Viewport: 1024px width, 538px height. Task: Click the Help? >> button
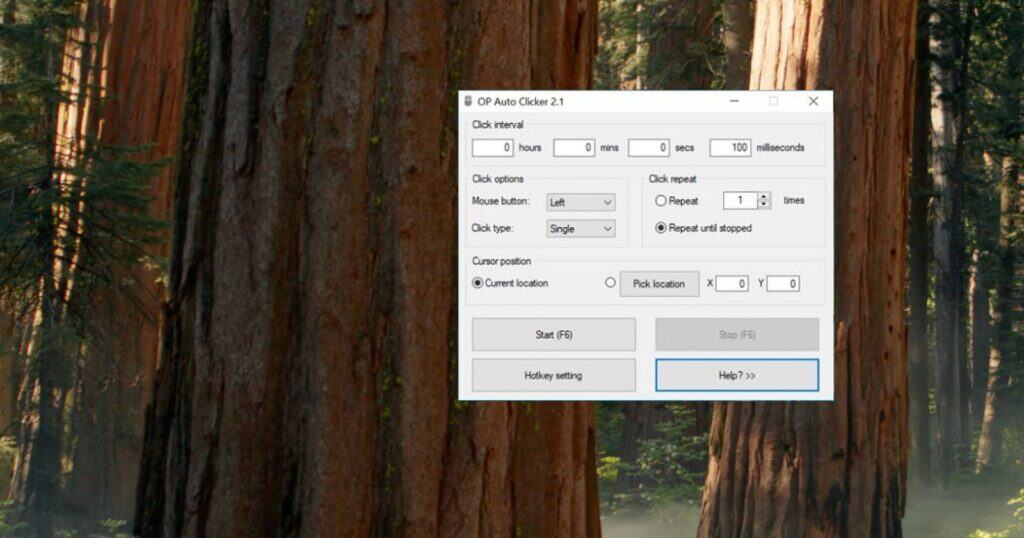click(736, 375)
